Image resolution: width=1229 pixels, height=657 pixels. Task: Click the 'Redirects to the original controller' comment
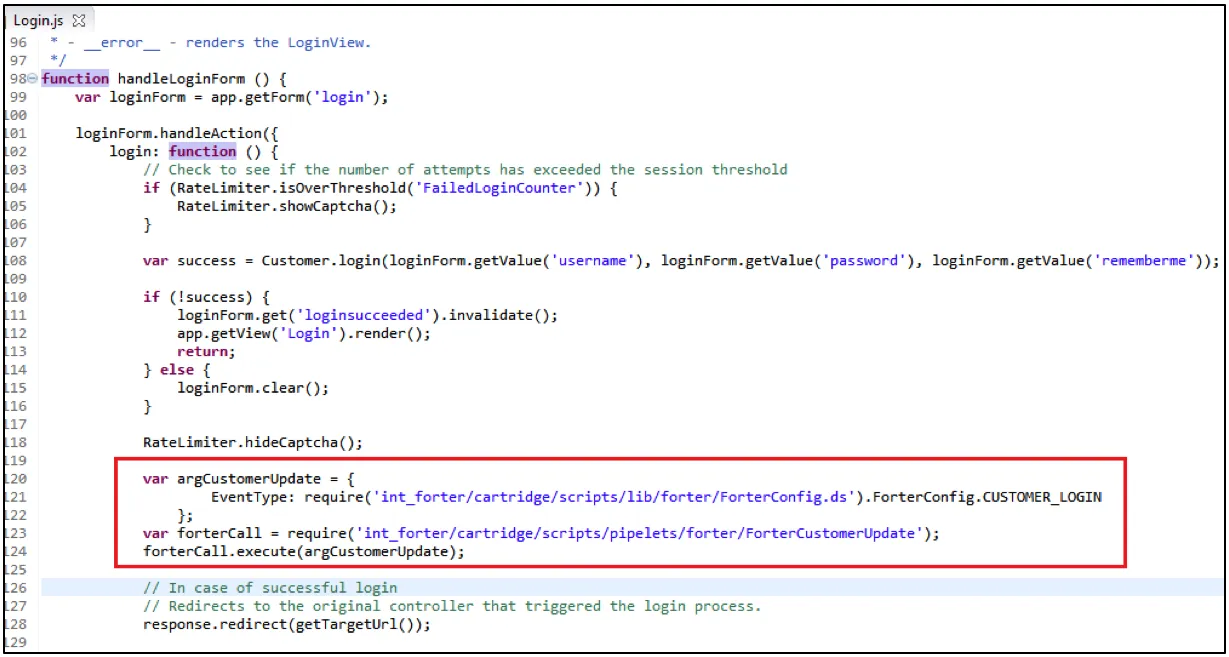[x=452, y=606]
